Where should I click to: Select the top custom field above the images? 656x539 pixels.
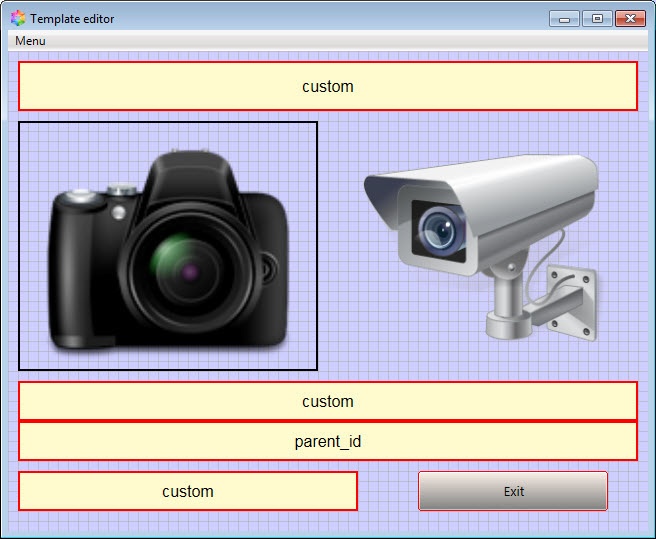pos(328,86)
